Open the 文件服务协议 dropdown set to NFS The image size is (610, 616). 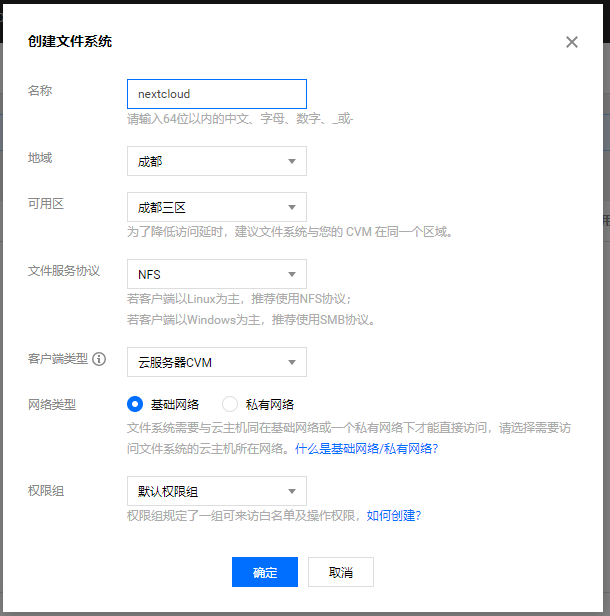(x=216, y=274)
